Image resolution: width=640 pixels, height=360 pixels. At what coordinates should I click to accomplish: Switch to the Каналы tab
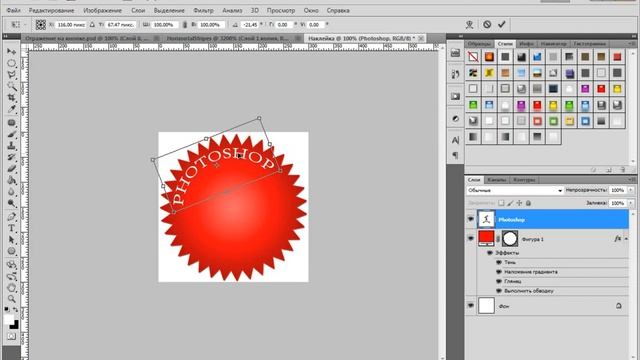(497, 180)
